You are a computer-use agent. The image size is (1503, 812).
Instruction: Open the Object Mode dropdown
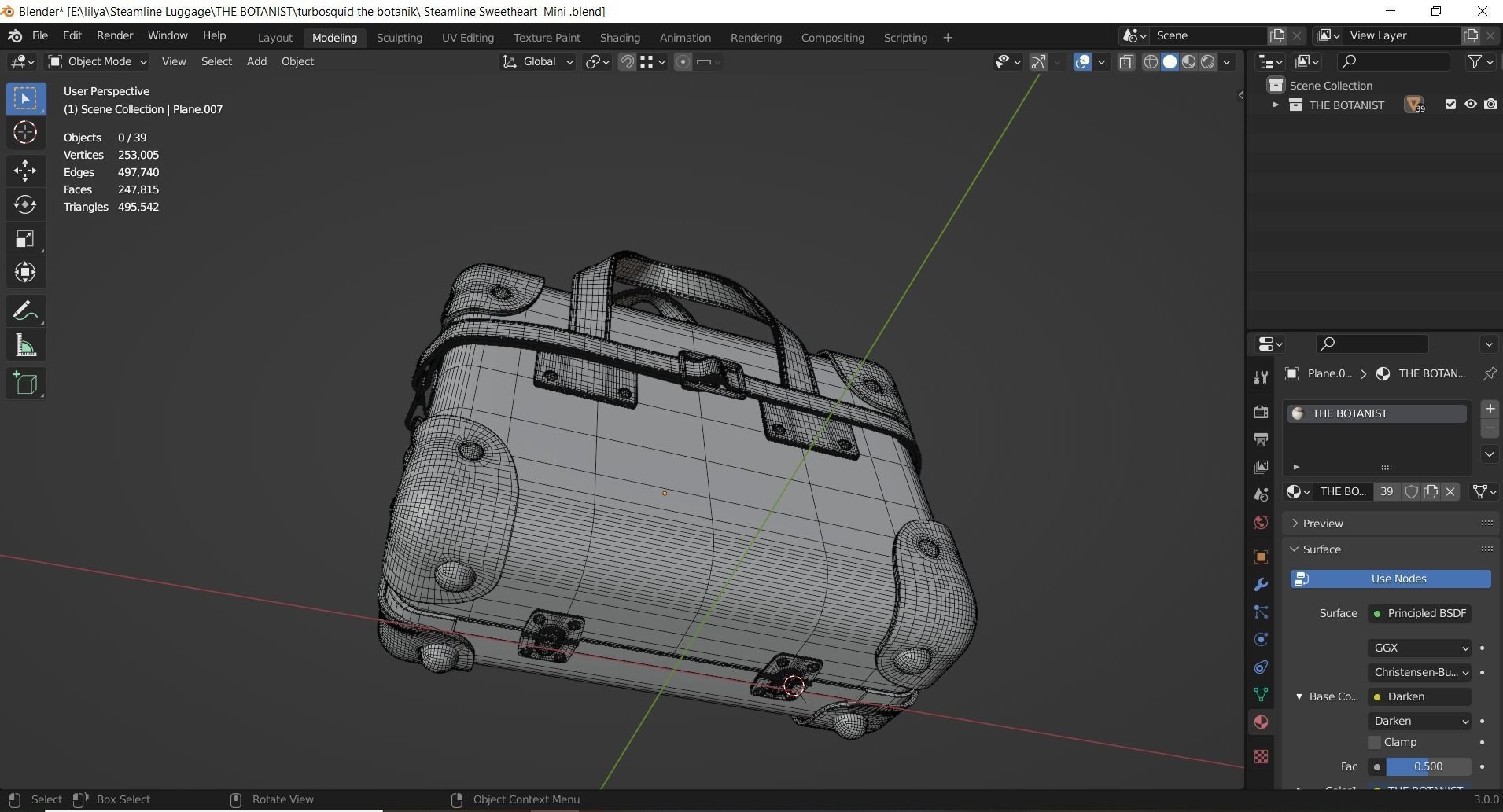point(97,61)
